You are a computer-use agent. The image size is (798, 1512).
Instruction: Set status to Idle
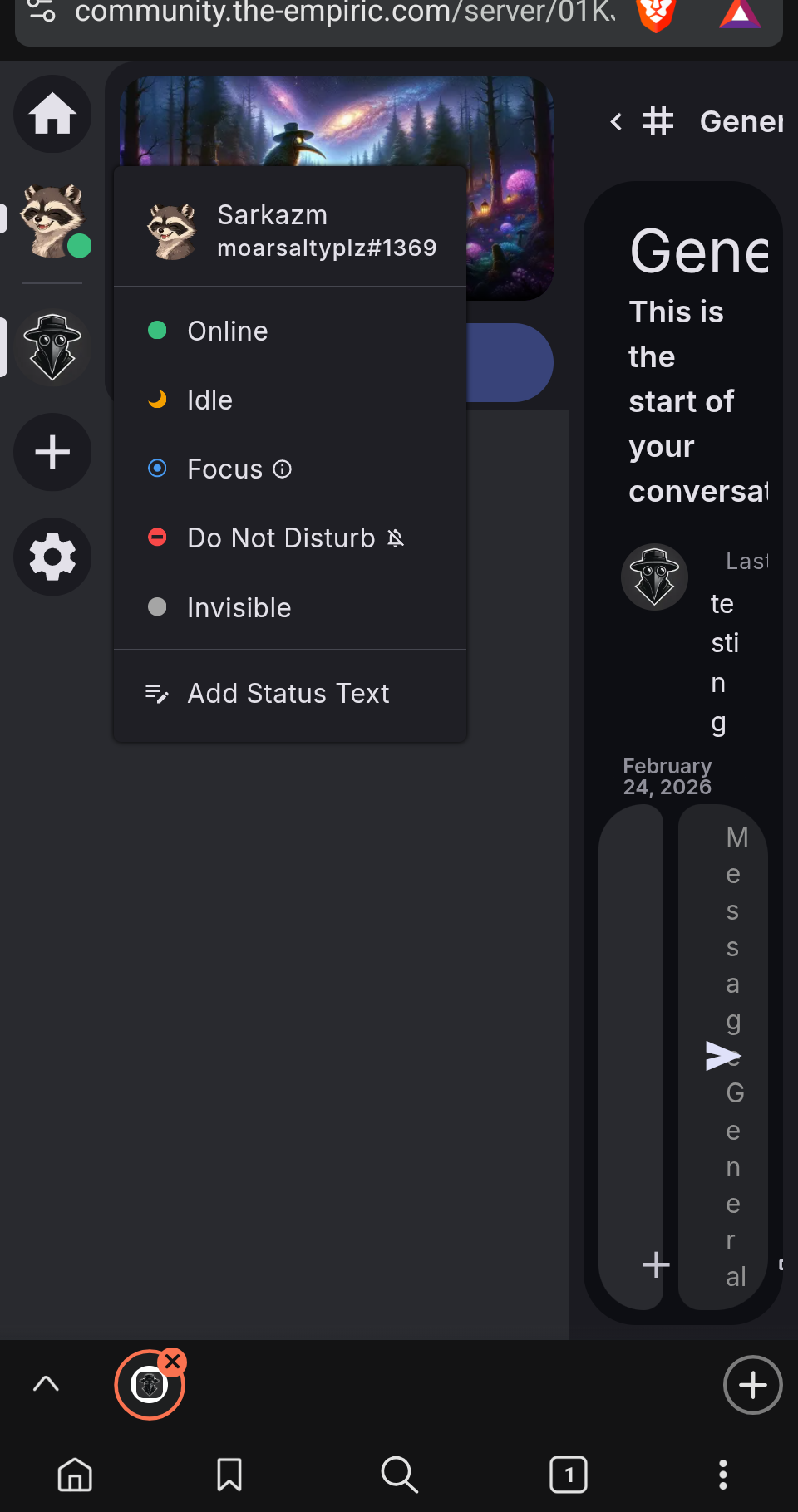290,400
